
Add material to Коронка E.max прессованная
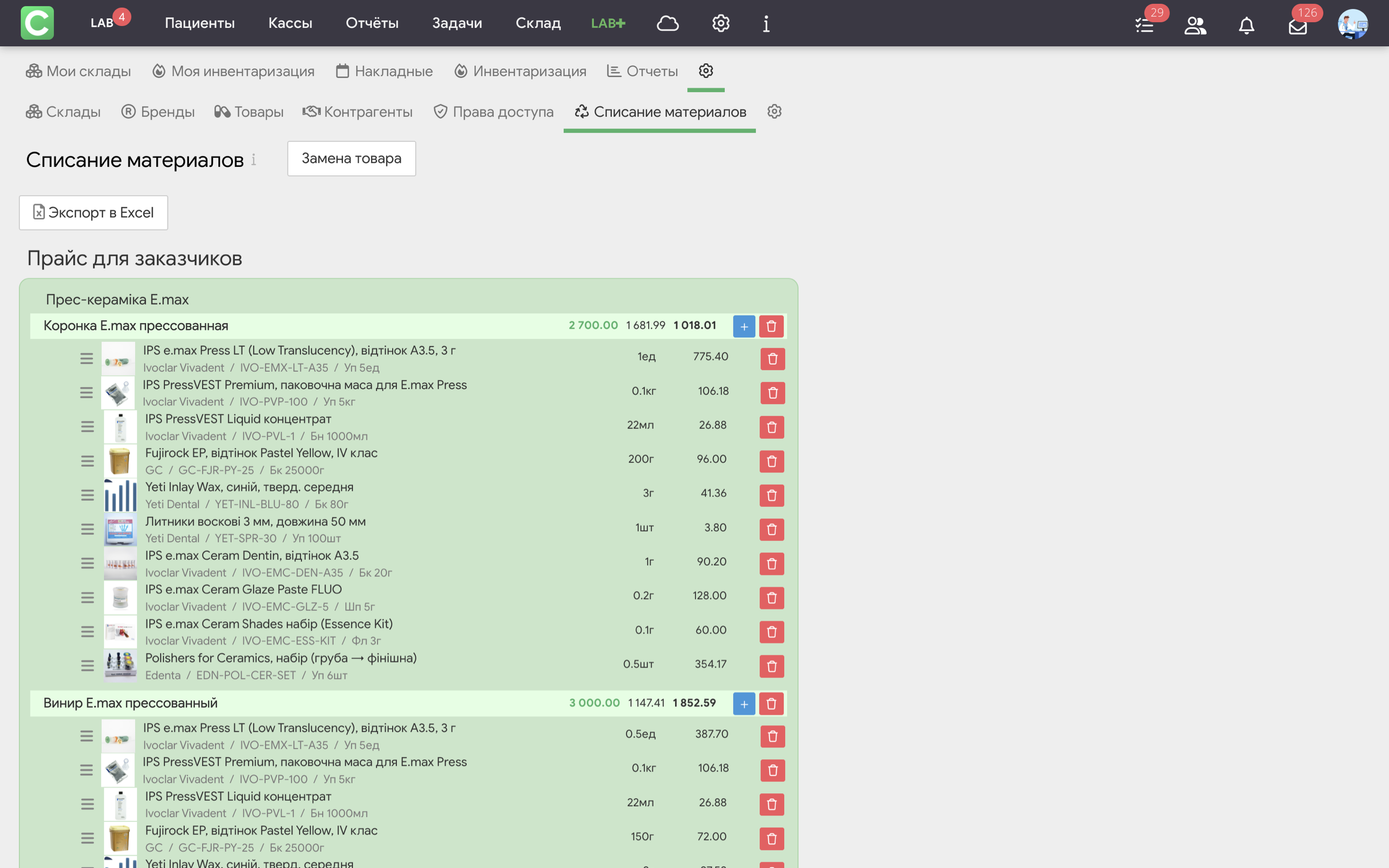[744, 326]
